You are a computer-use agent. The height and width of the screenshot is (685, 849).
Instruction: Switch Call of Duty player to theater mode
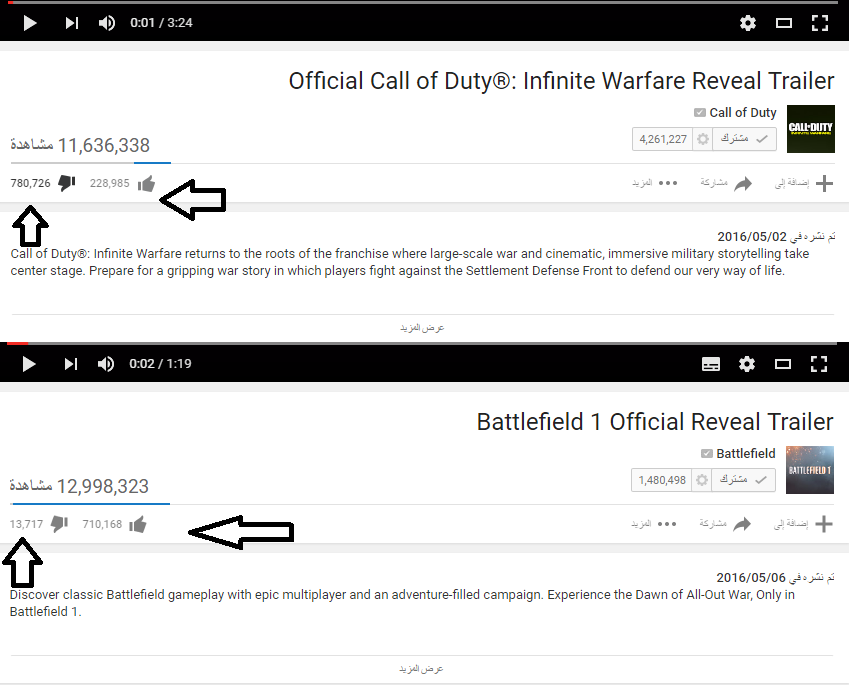pos(783,23)
